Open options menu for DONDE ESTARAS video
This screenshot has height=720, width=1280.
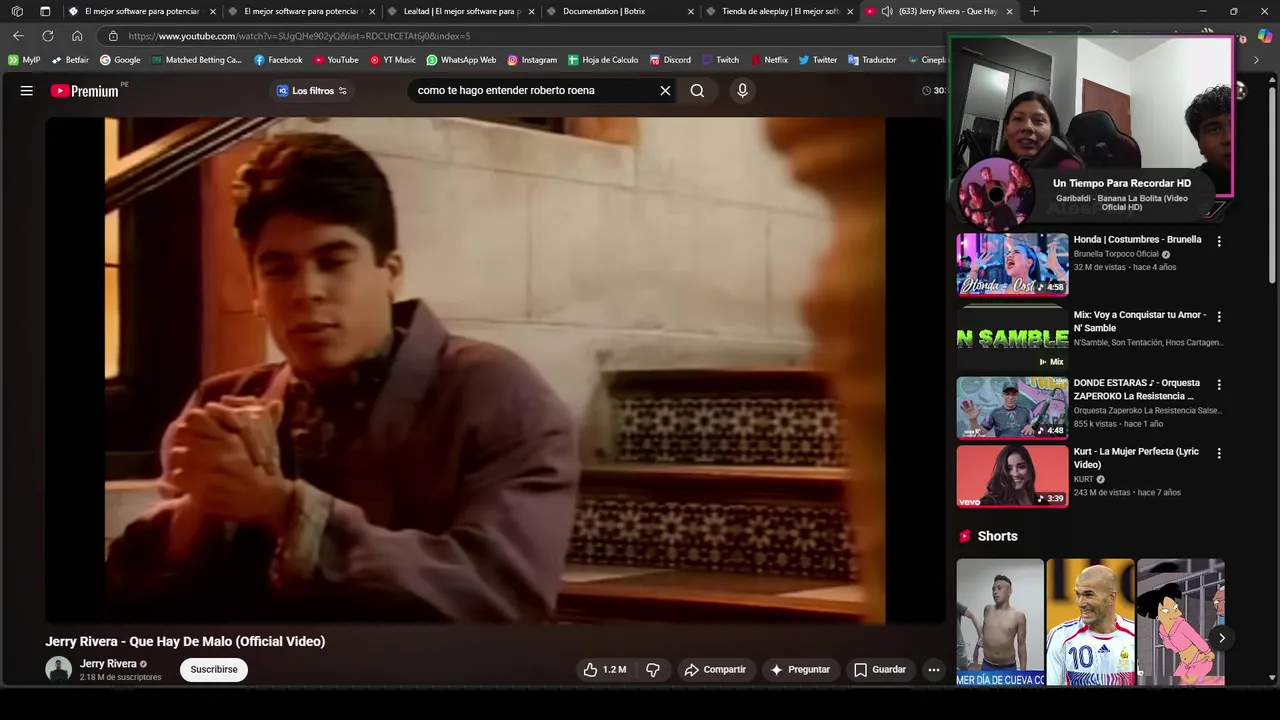tap(1219, 384)
